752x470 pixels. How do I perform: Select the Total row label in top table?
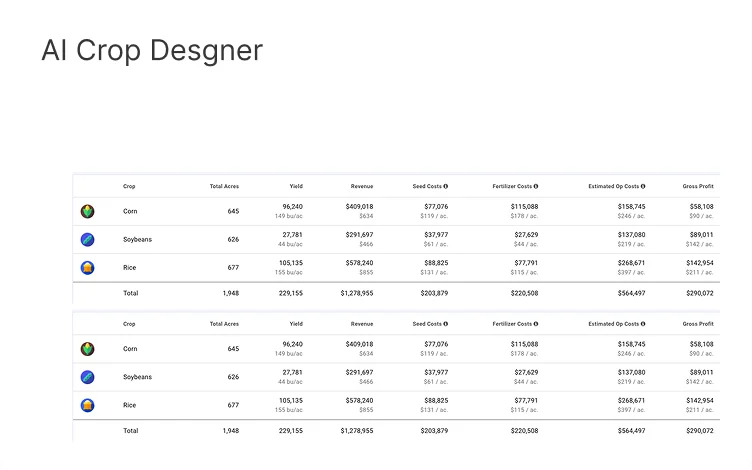pyautogui.click(x=130, y=293)
